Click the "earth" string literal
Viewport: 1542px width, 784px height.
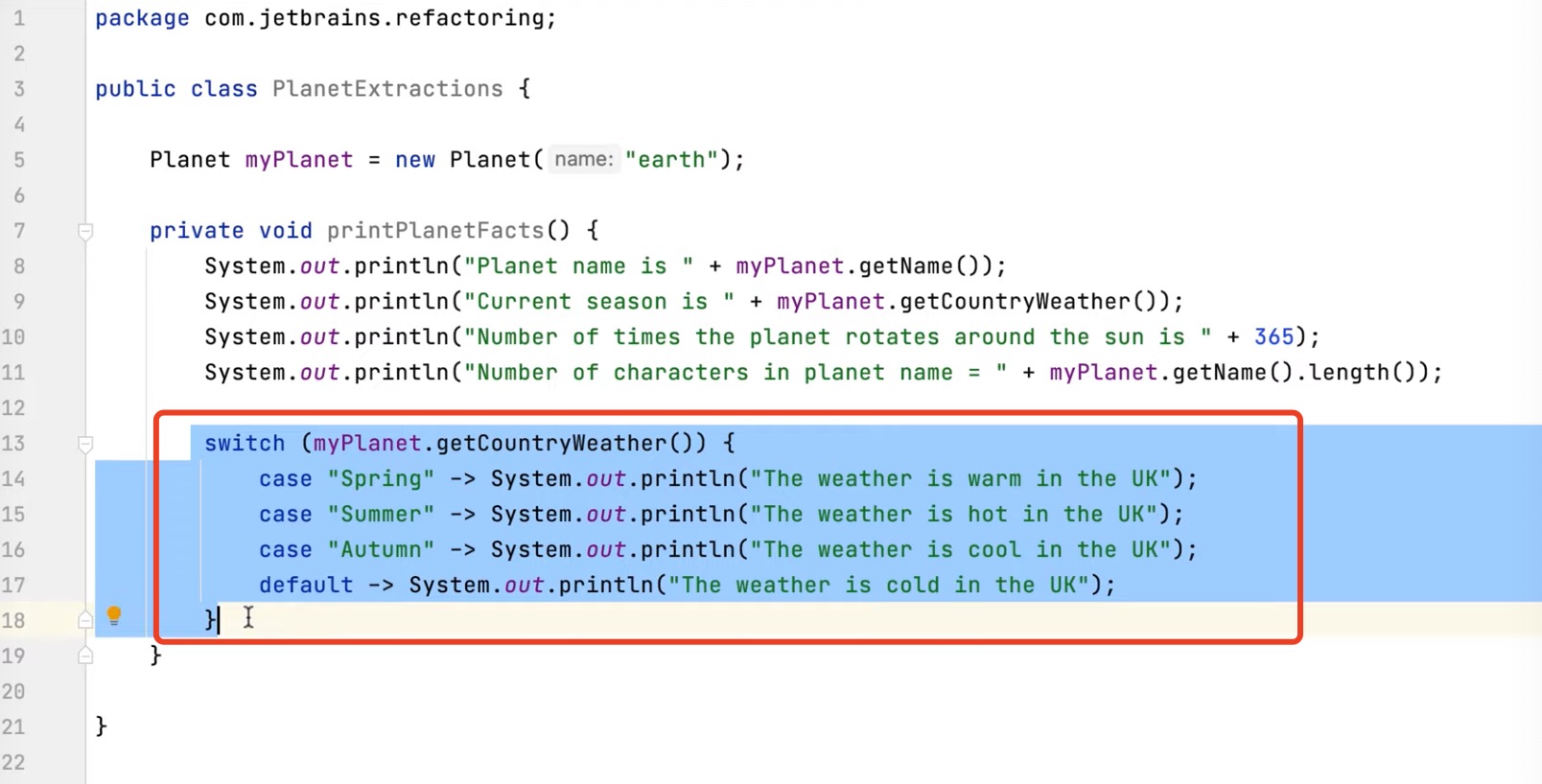point(671,160)
